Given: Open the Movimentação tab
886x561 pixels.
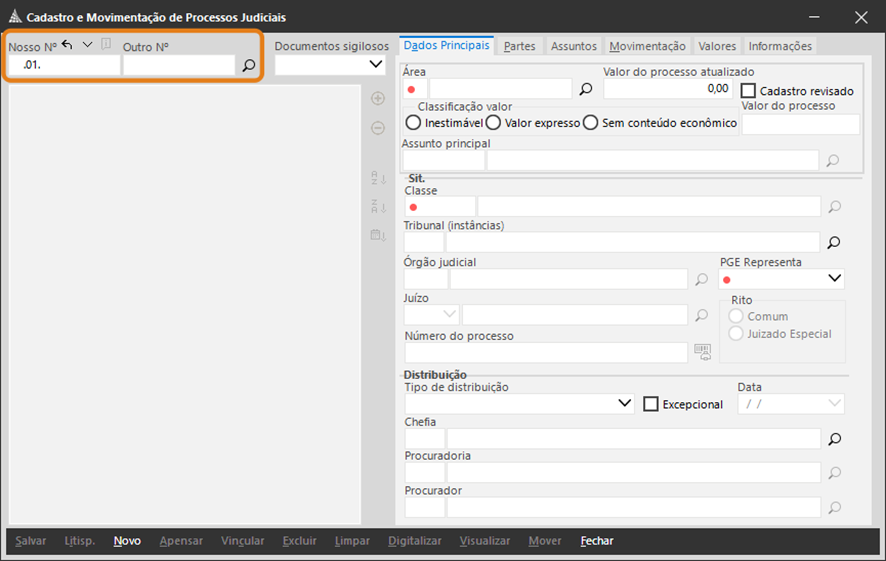Looking at the screenshot, I should 647,46.
